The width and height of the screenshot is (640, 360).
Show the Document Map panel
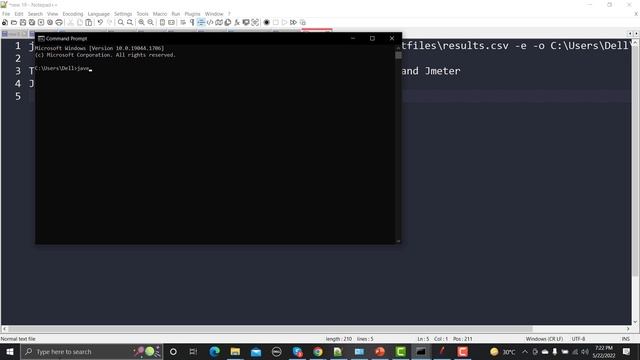pyautogui.click(x=219, y=22)
